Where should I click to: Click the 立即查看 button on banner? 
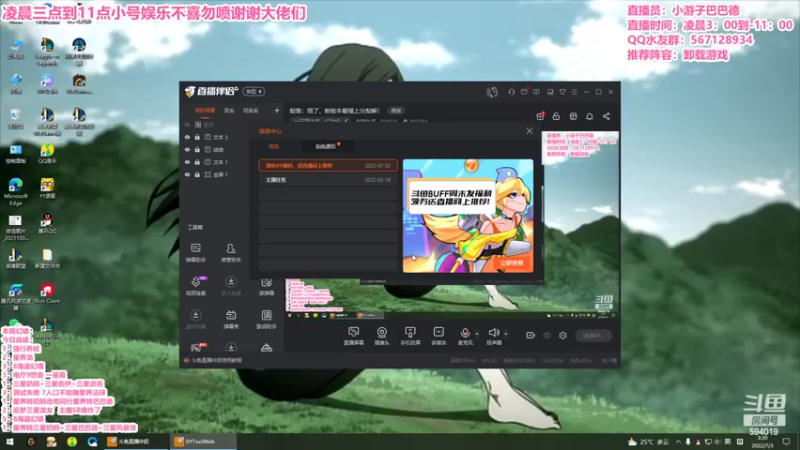click(x=512, y=263)
